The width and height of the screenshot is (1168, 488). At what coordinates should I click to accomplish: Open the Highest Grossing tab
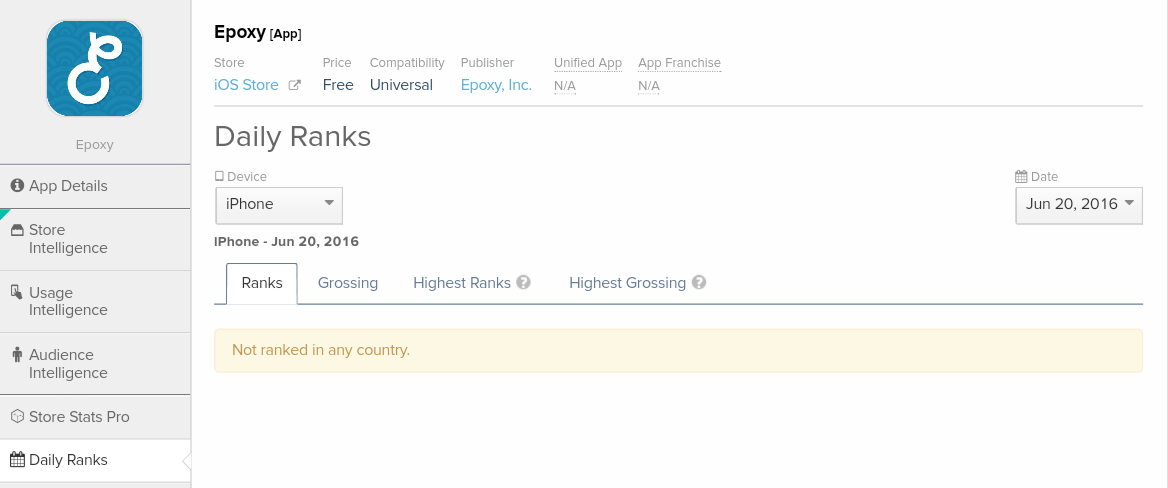click(627, 283)
